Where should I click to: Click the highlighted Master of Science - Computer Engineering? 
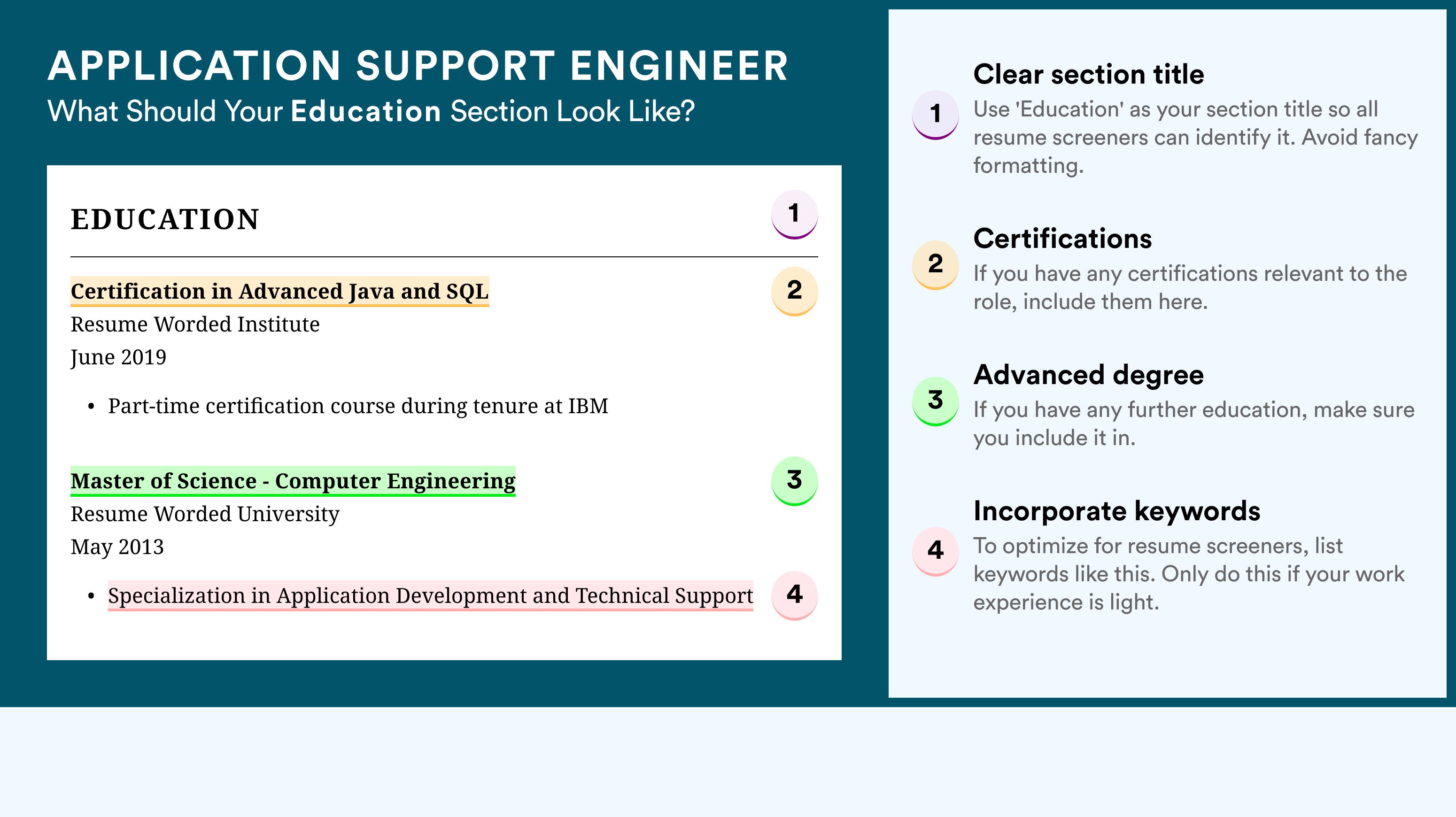click(293, 481)
